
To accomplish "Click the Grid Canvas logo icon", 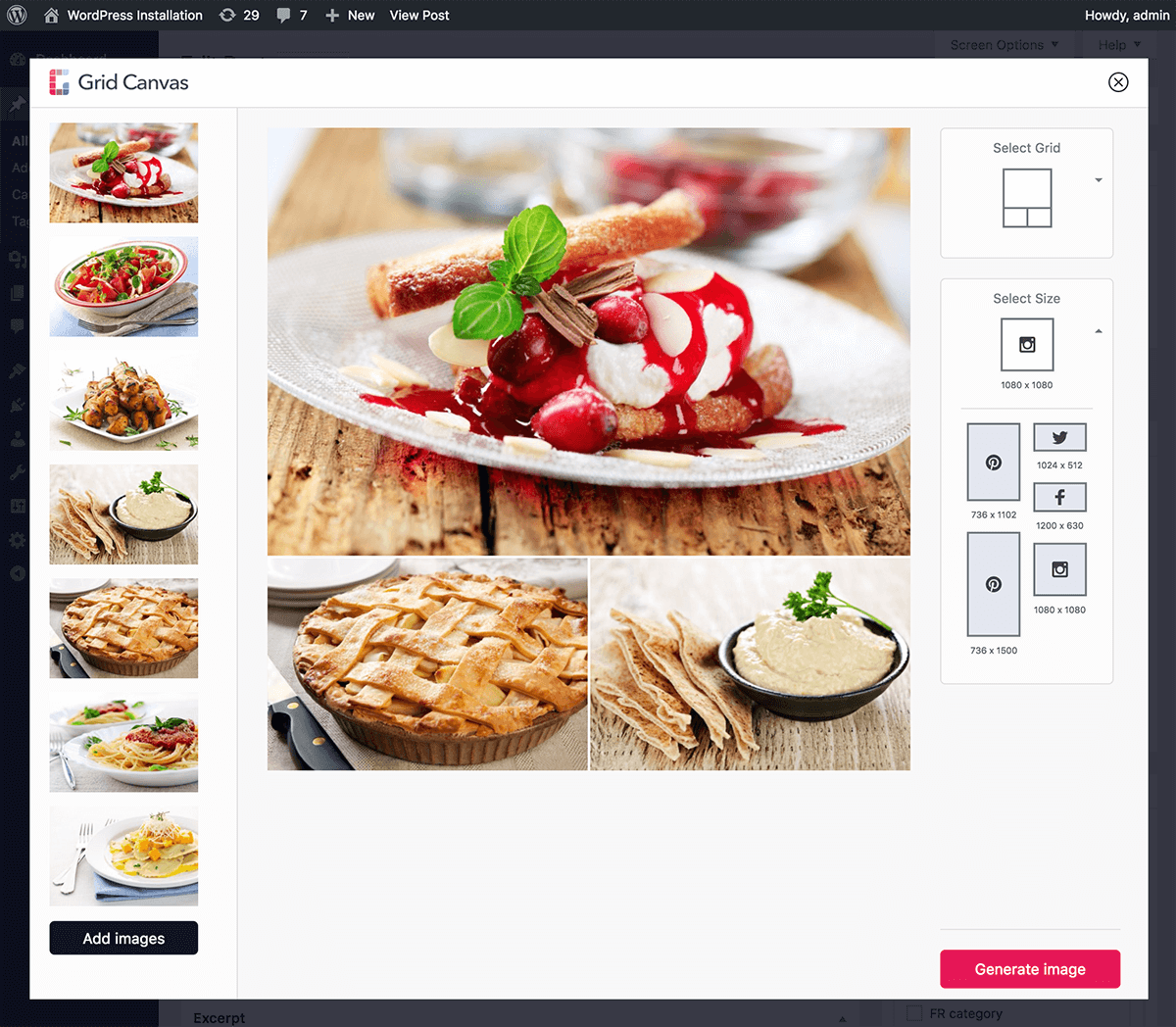I will pos(59,82).
